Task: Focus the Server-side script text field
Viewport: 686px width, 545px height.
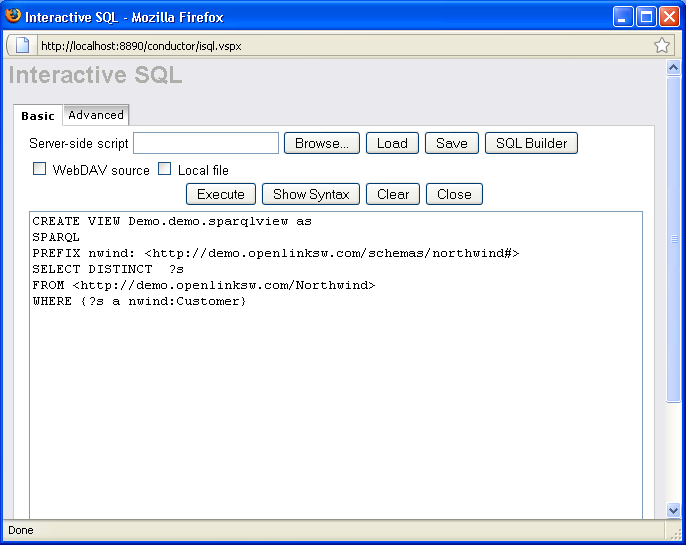Action: click(206, 143)
